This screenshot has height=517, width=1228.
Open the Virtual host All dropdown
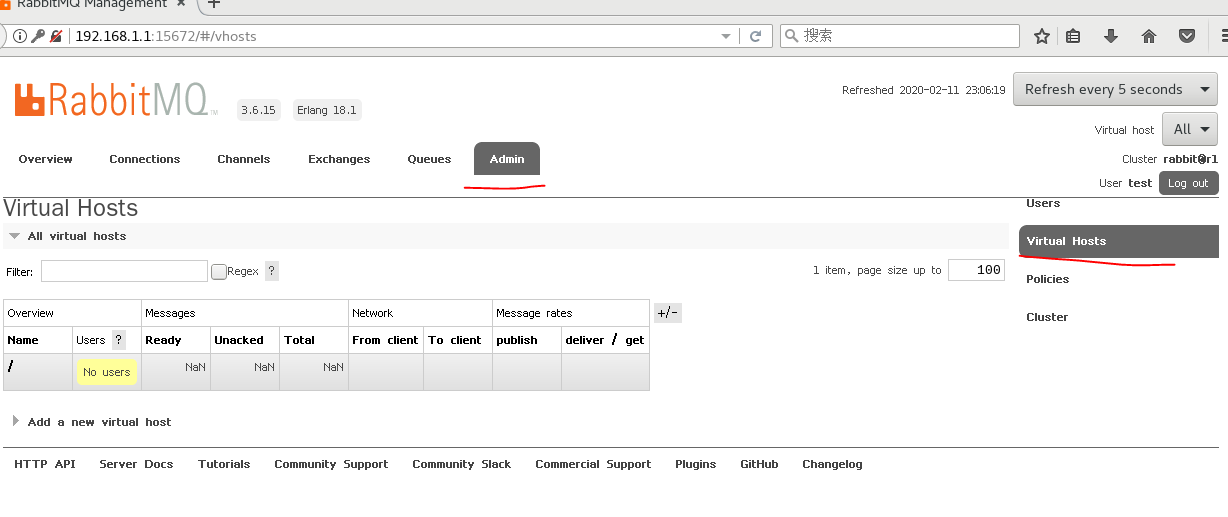1191,129
